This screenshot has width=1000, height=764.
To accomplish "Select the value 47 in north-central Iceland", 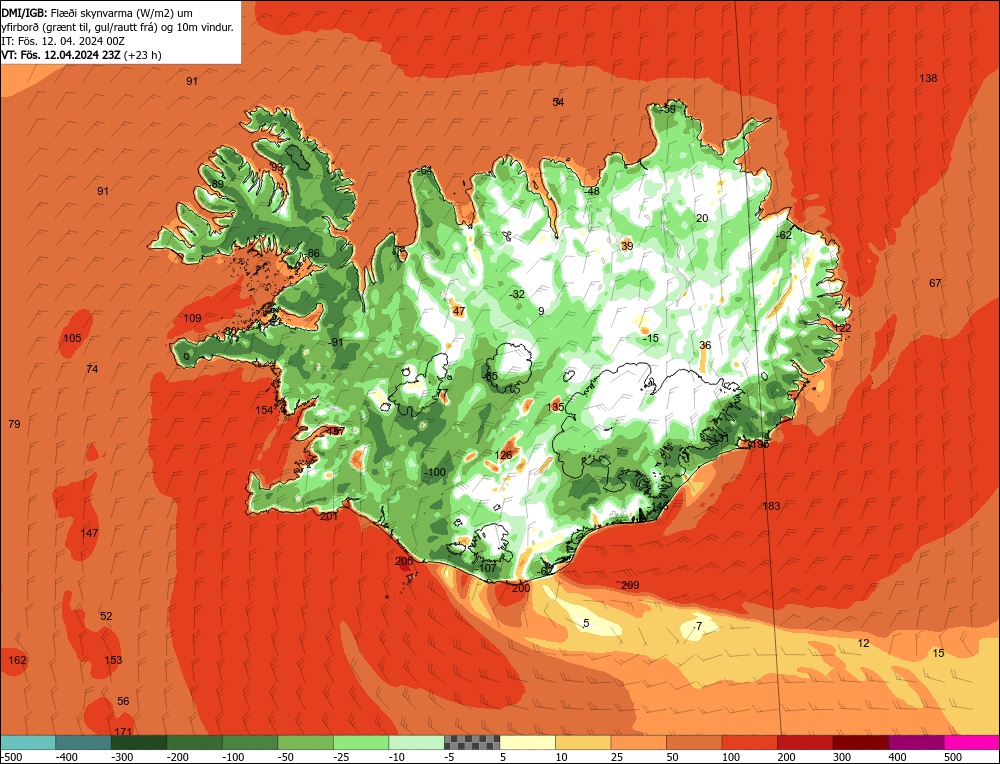I will pyautogui.click(x=459, y=311).
